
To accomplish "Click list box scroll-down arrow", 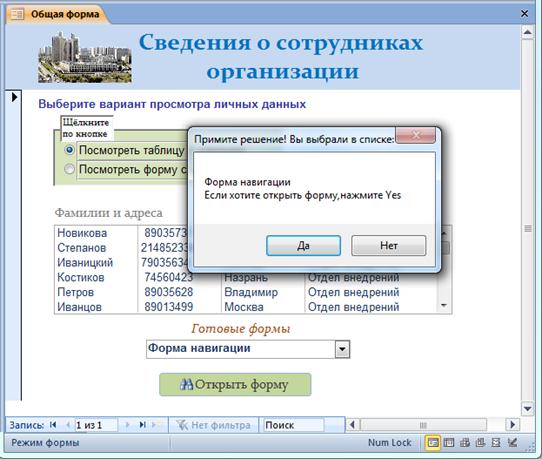I will click(445, 306).
